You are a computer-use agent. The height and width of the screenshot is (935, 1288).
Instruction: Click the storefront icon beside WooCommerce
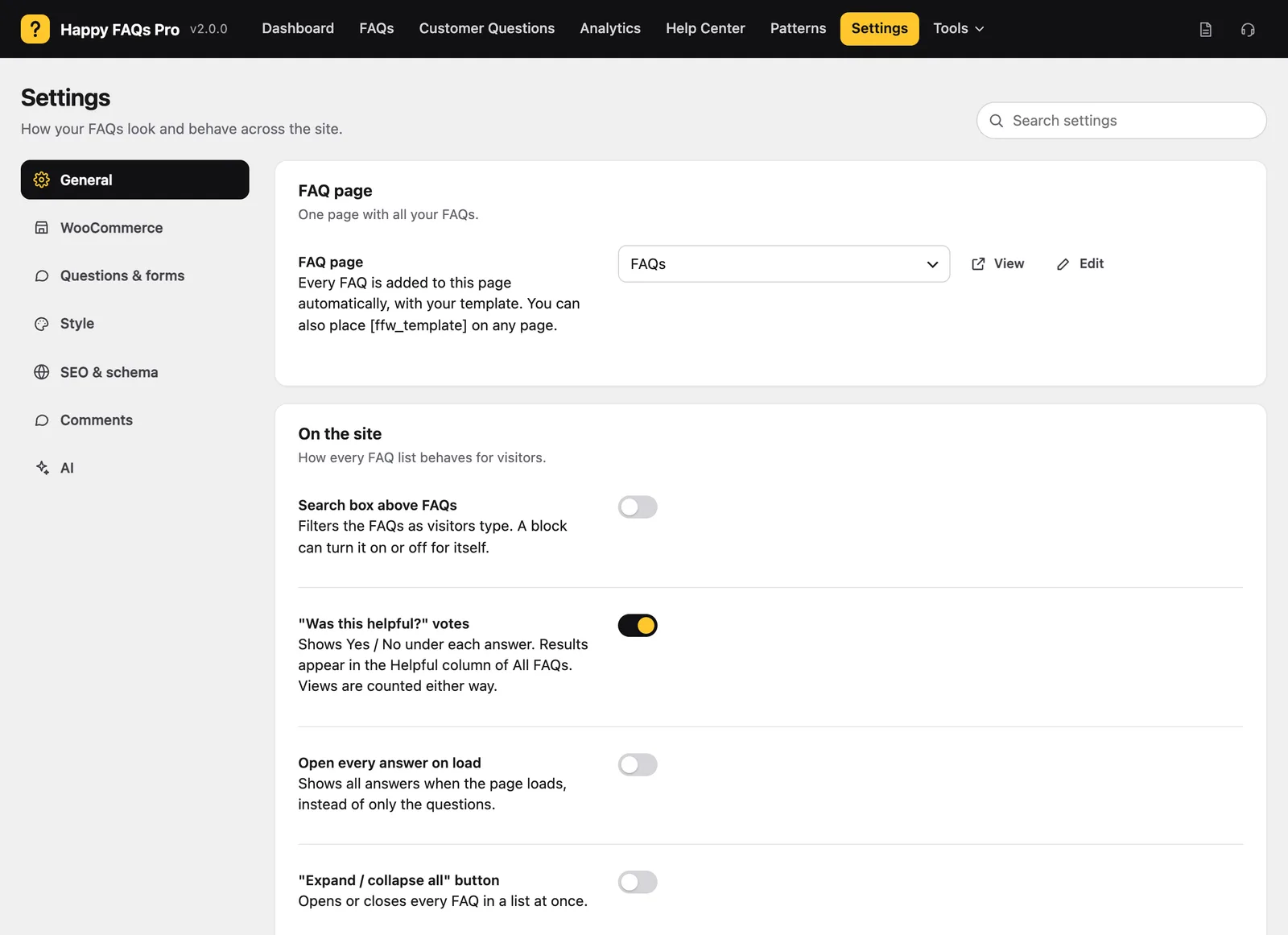point(42,228)
